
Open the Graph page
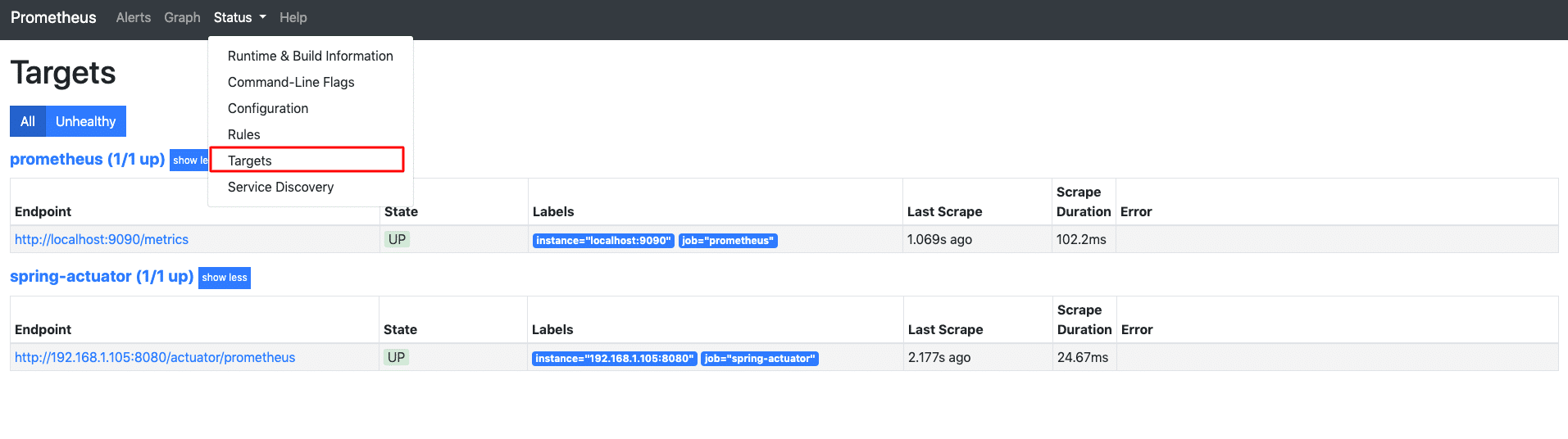[x=182, y=17]
